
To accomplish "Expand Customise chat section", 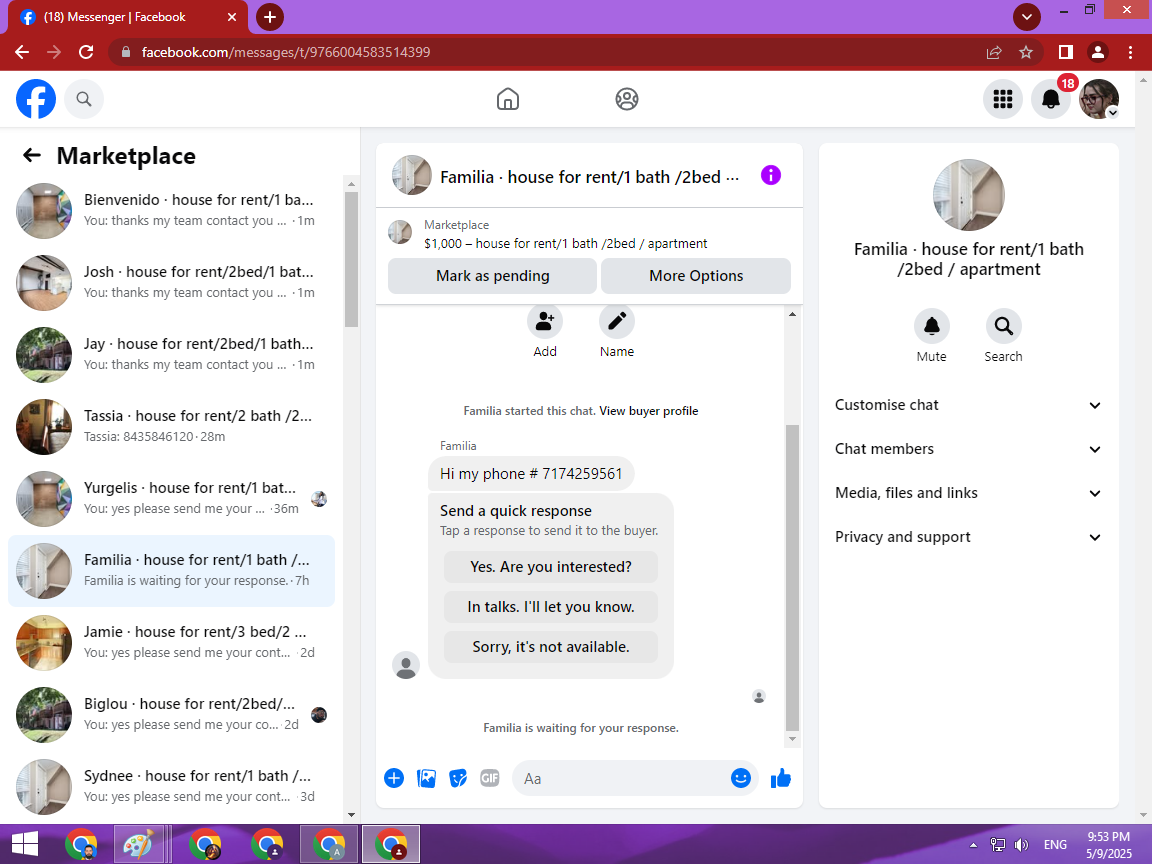I will [x=968, y=405].
